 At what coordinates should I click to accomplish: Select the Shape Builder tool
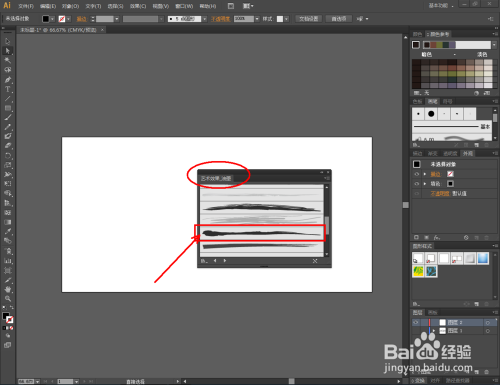coord(7,193)
